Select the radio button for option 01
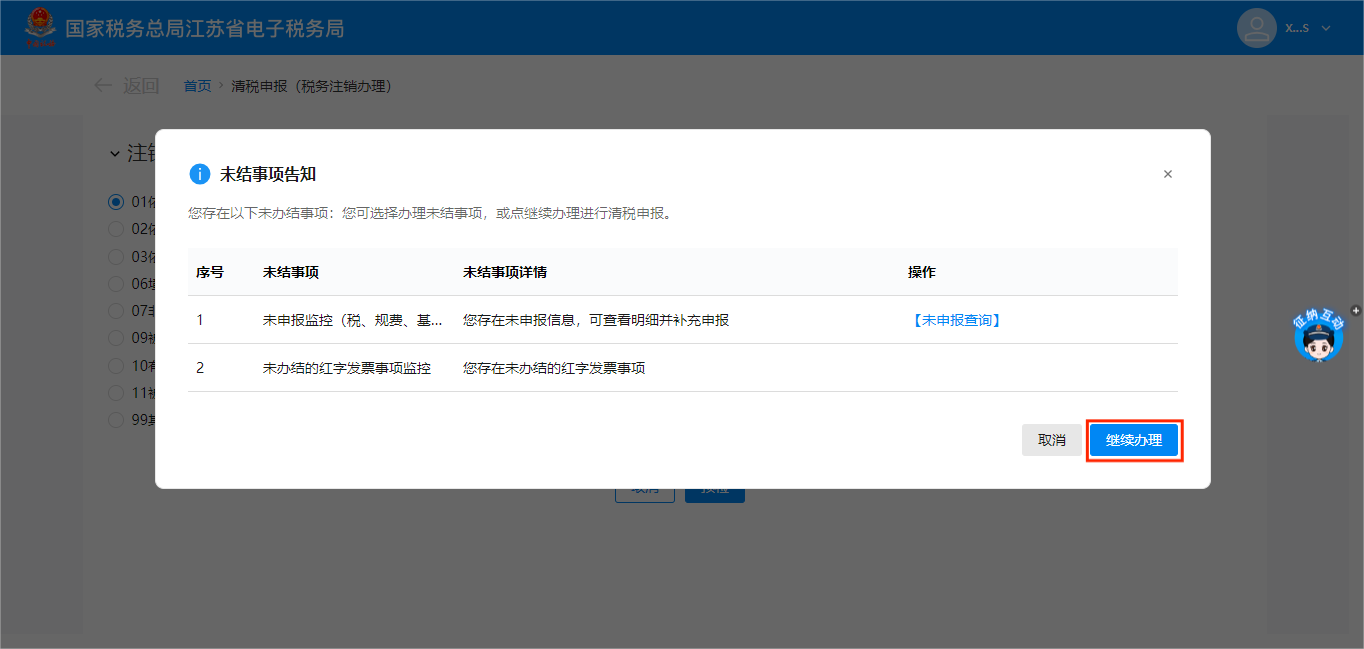Screen dimensions: 1364x649 pos(116,202)
